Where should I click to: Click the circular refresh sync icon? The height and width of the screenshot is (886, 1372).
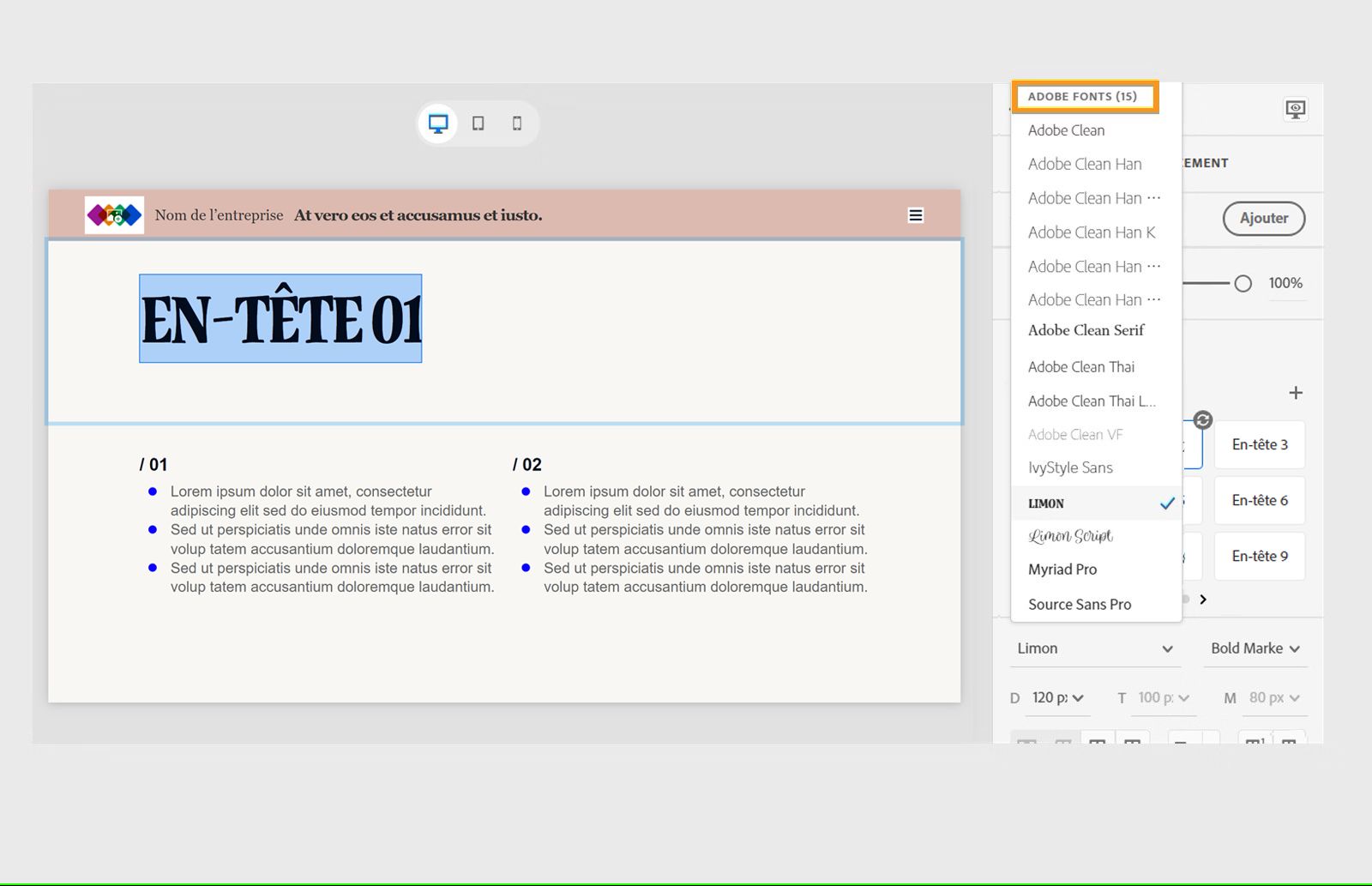[1203, 419]
